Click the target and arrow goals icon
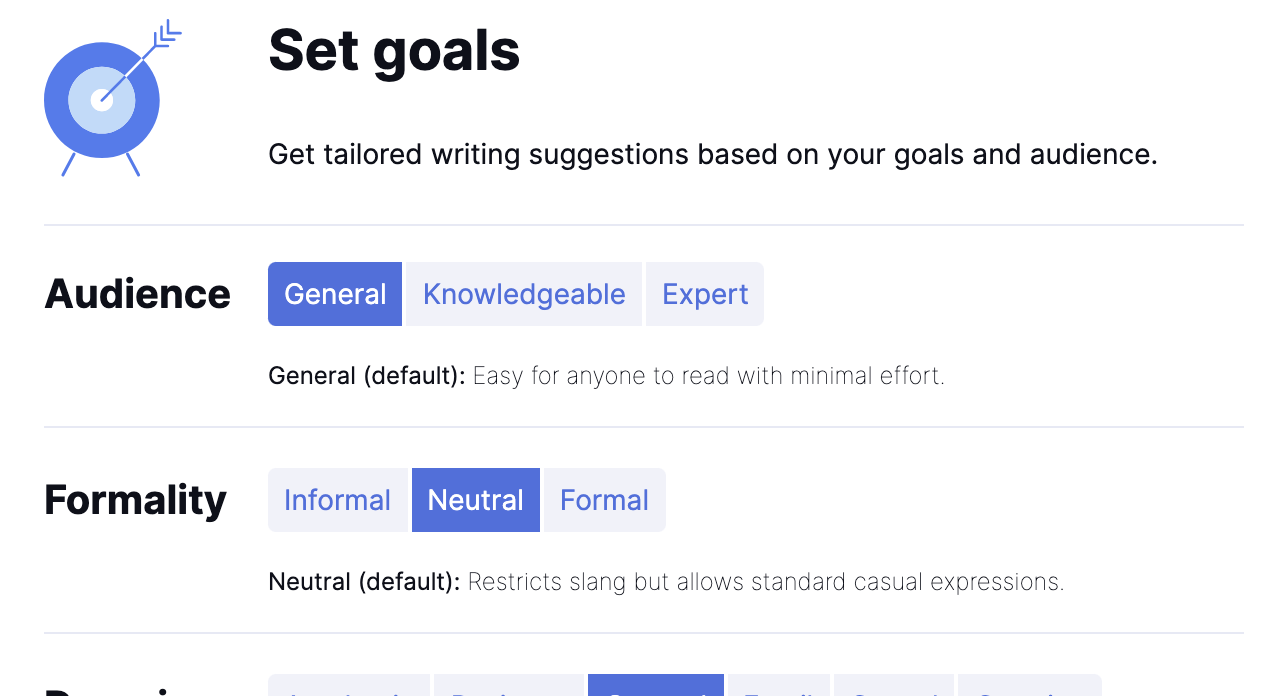The height and width of the screenshot is (696, 1274). [112, 98]
